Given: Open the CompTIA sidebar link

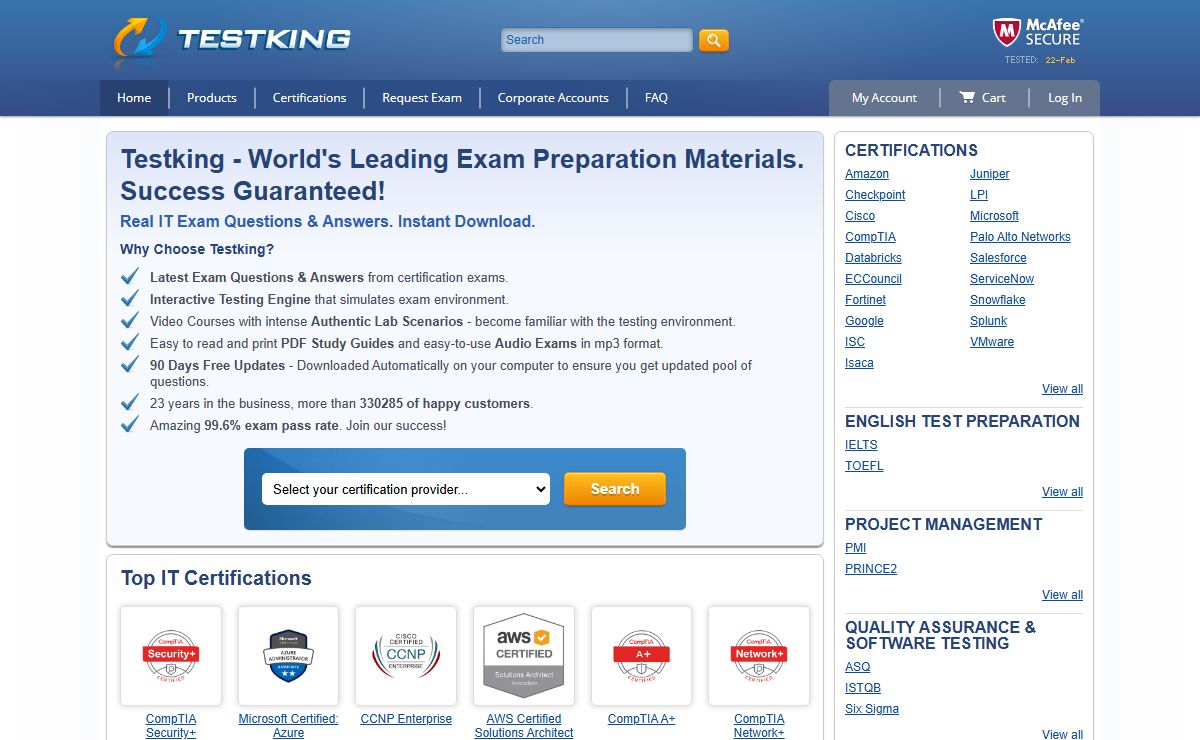Looking at the screenshot, I should [x=870, y=237].
